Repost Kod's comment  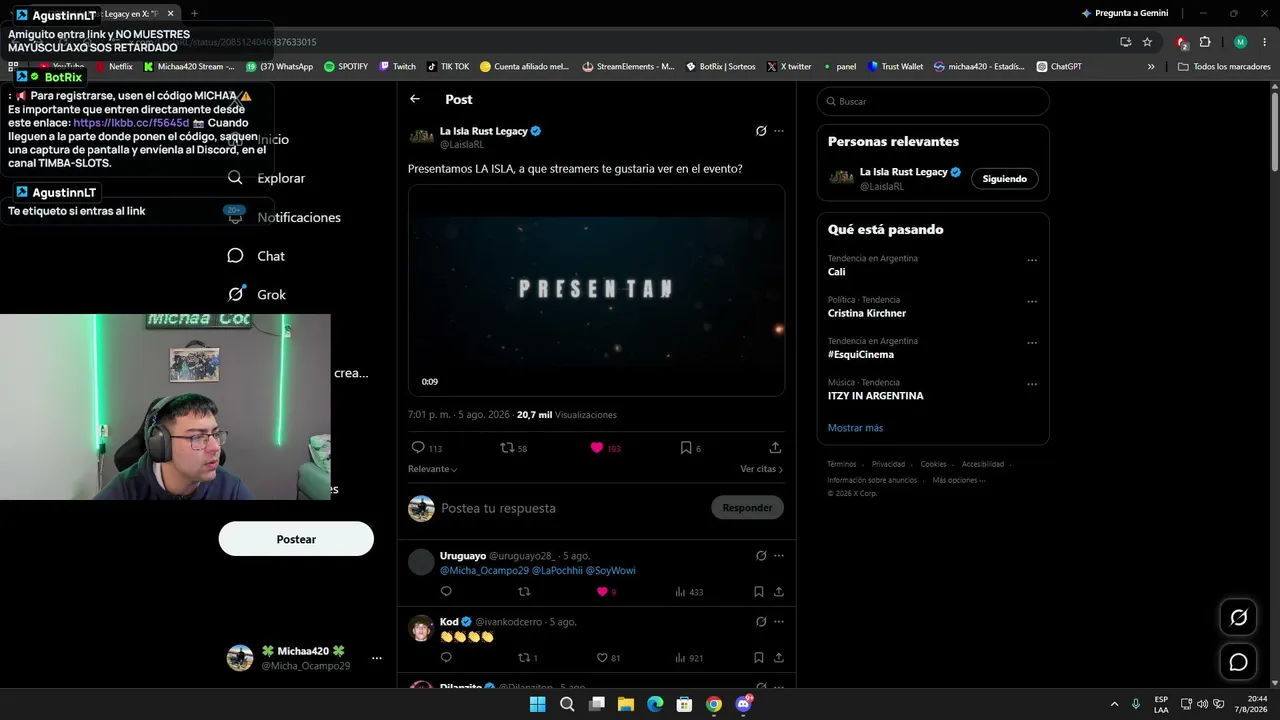[527, 658]
